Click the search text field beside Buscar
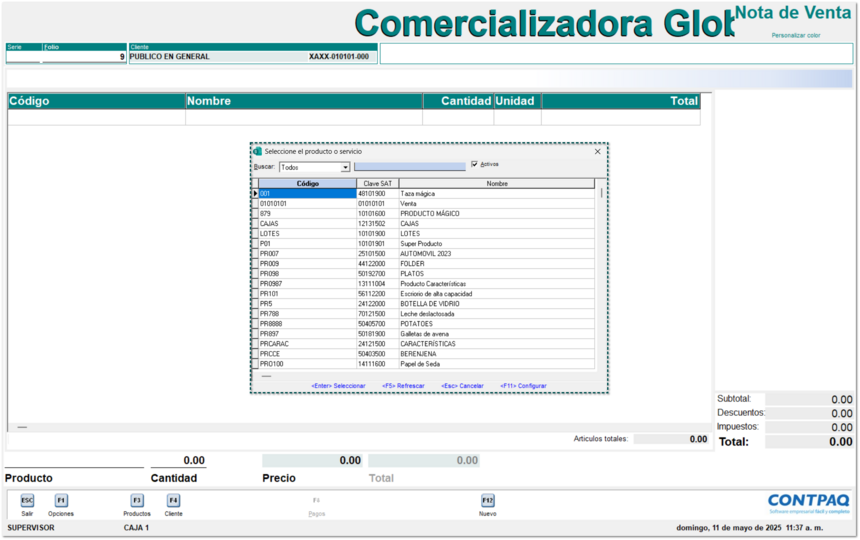 pyautogui.click(x=409, y=168)
